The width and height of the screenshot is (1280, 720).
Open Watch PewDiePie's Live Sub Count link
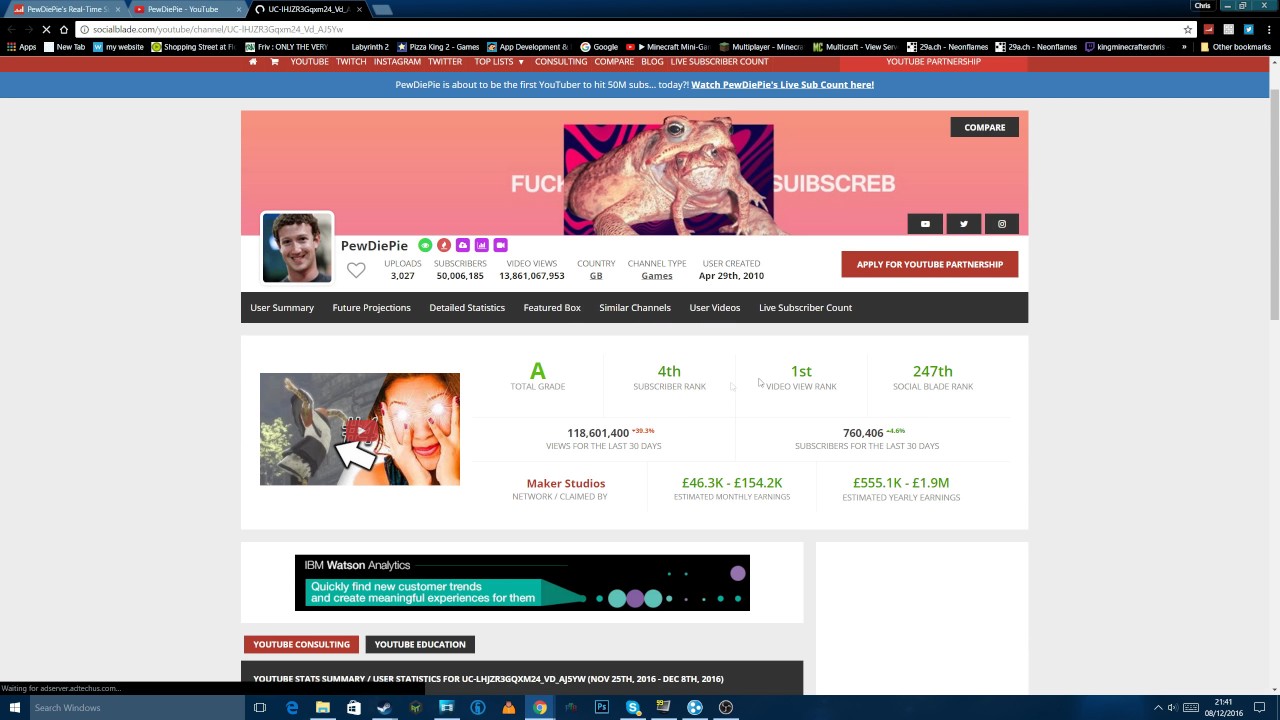tap(782, 84)
